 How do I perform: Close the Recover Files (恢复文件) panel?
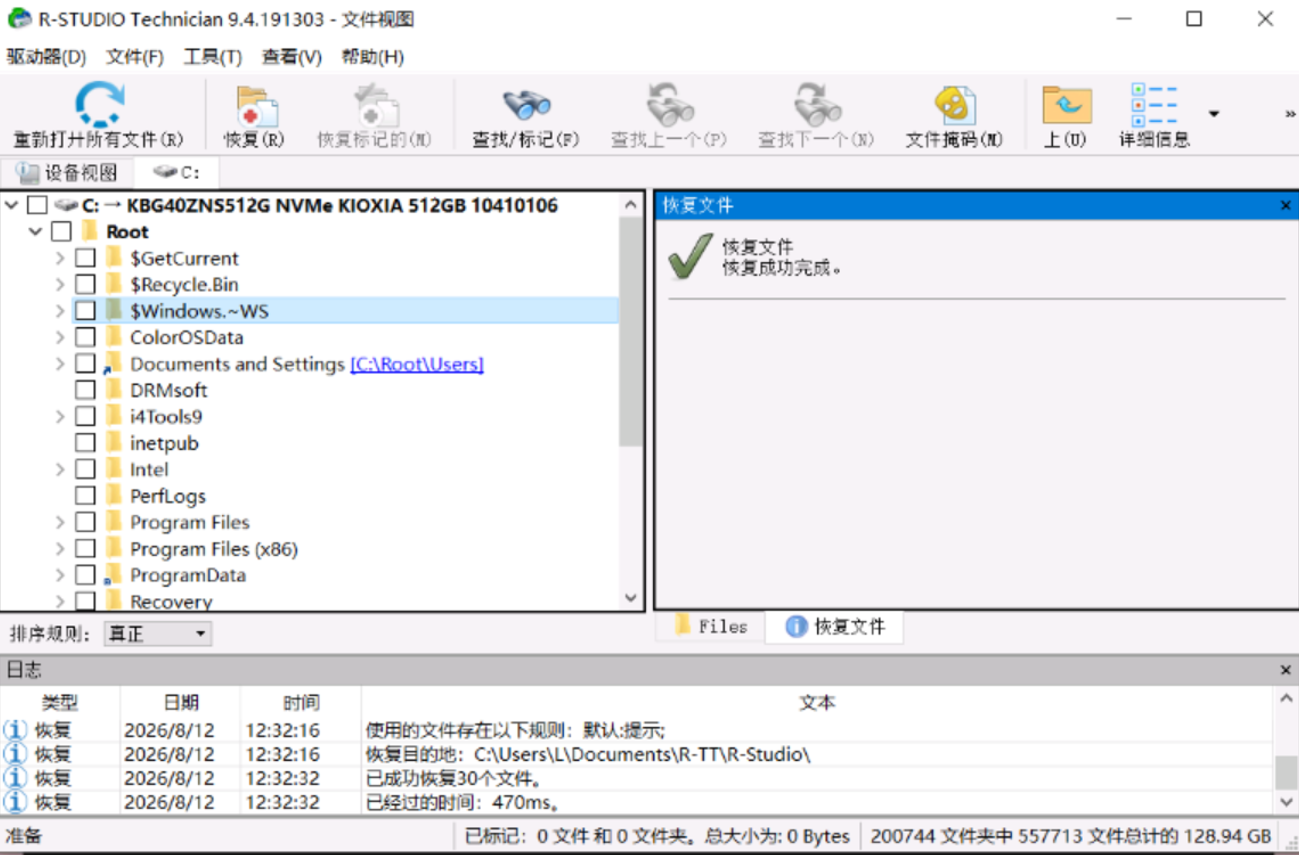tap(1286, 205)
